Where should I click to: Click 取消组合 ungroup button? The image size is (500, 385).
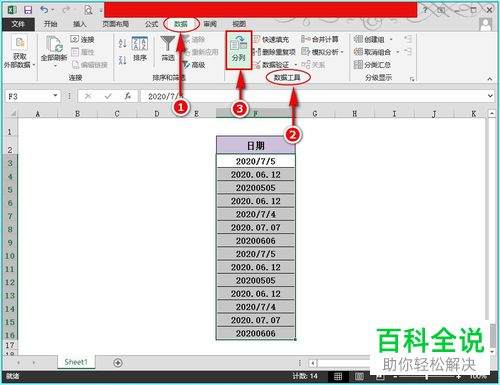(373, 52)
